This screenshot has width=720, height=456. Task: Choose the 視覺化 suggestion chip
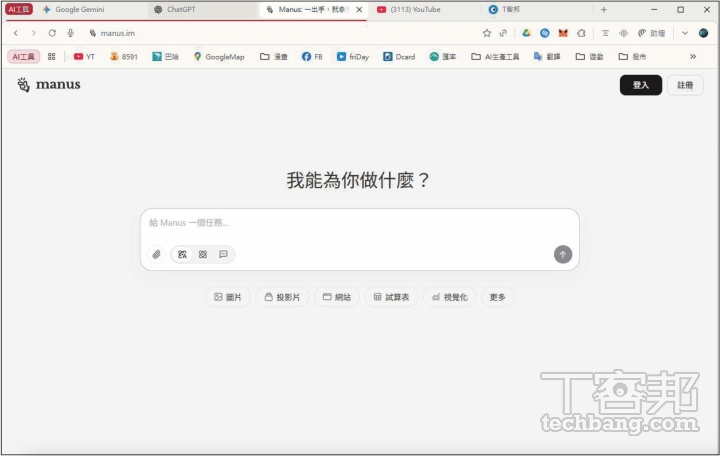coord(450,297)
